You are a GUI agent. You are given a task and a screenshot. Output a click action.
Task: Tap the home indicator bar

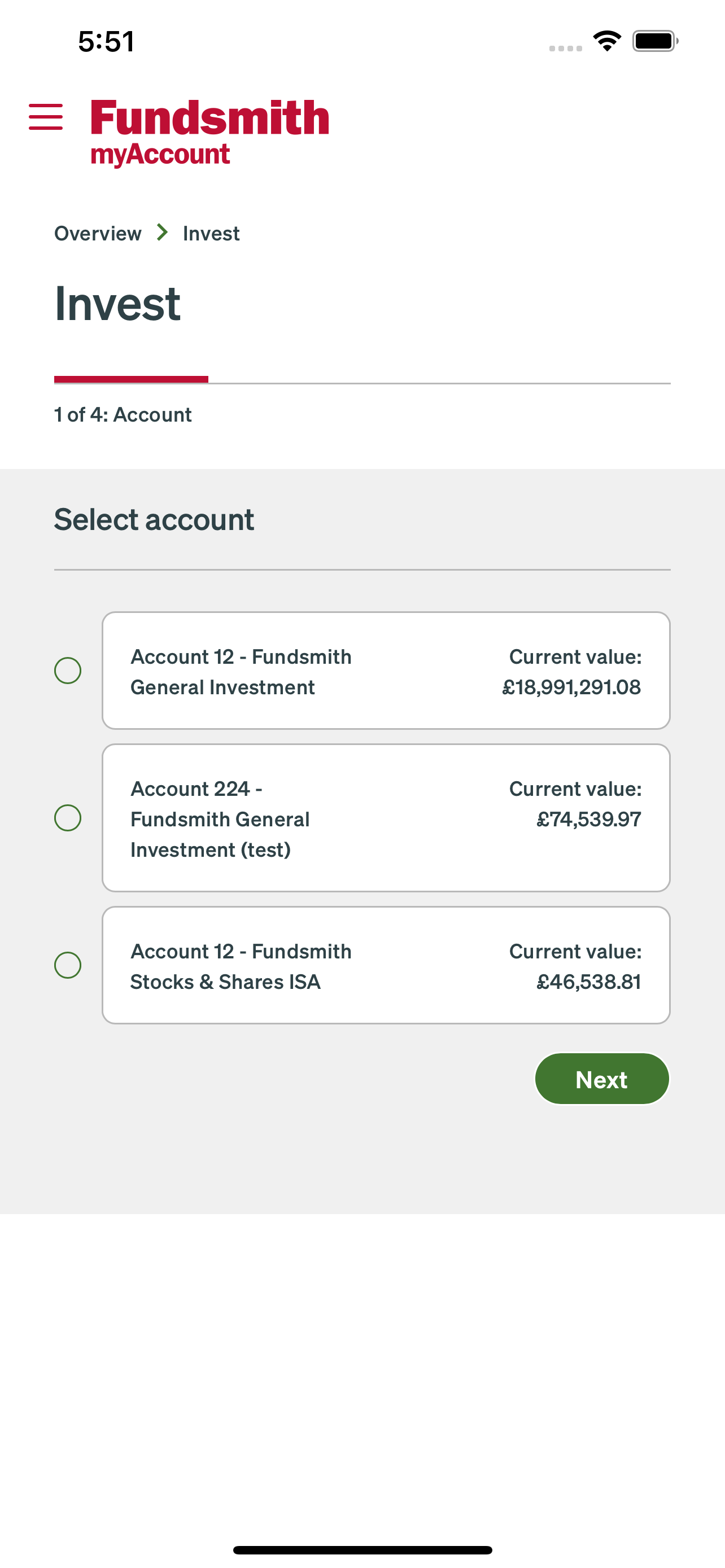click(x=362, y=1551)
